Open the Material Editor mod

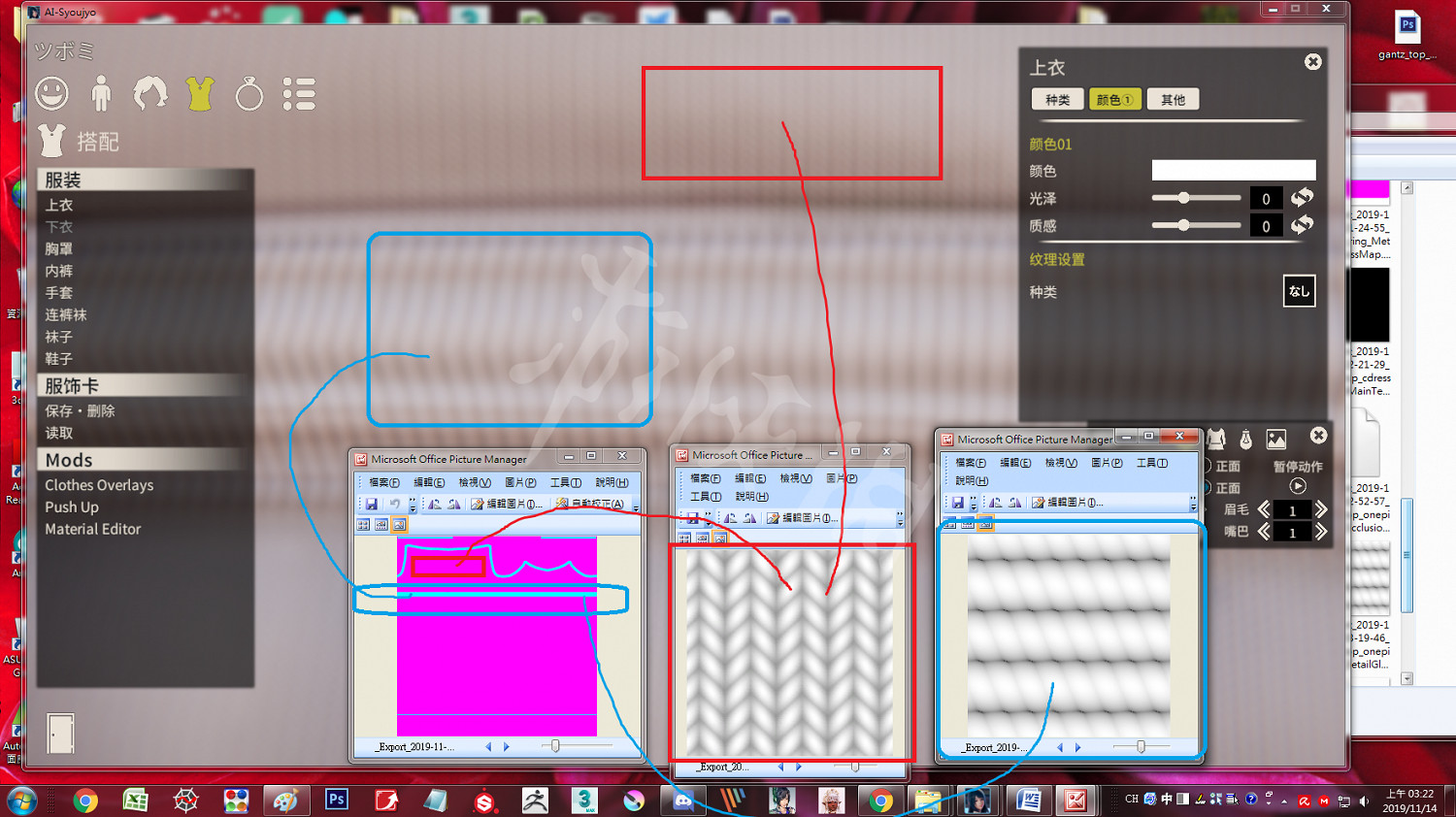click(x=93, y=530)
